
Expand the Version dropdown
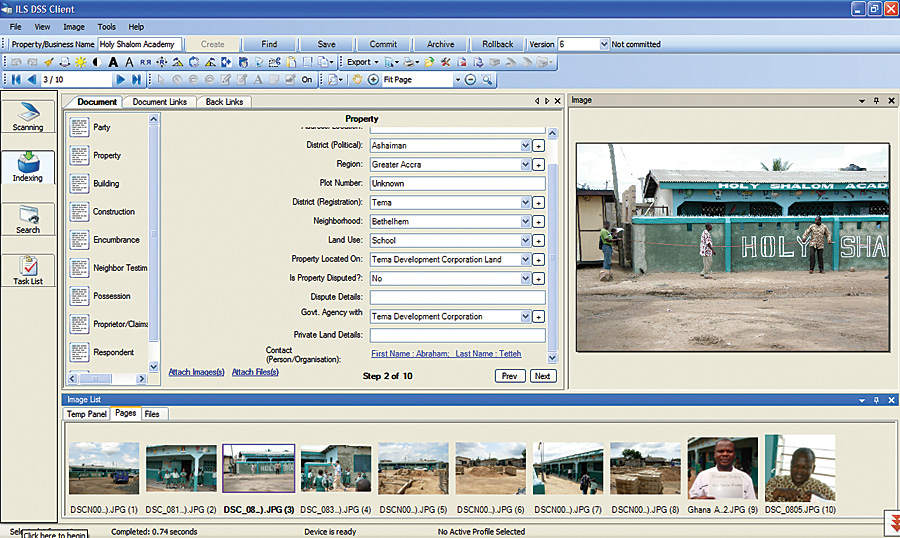pyautogui.click(x=603, y=44)
